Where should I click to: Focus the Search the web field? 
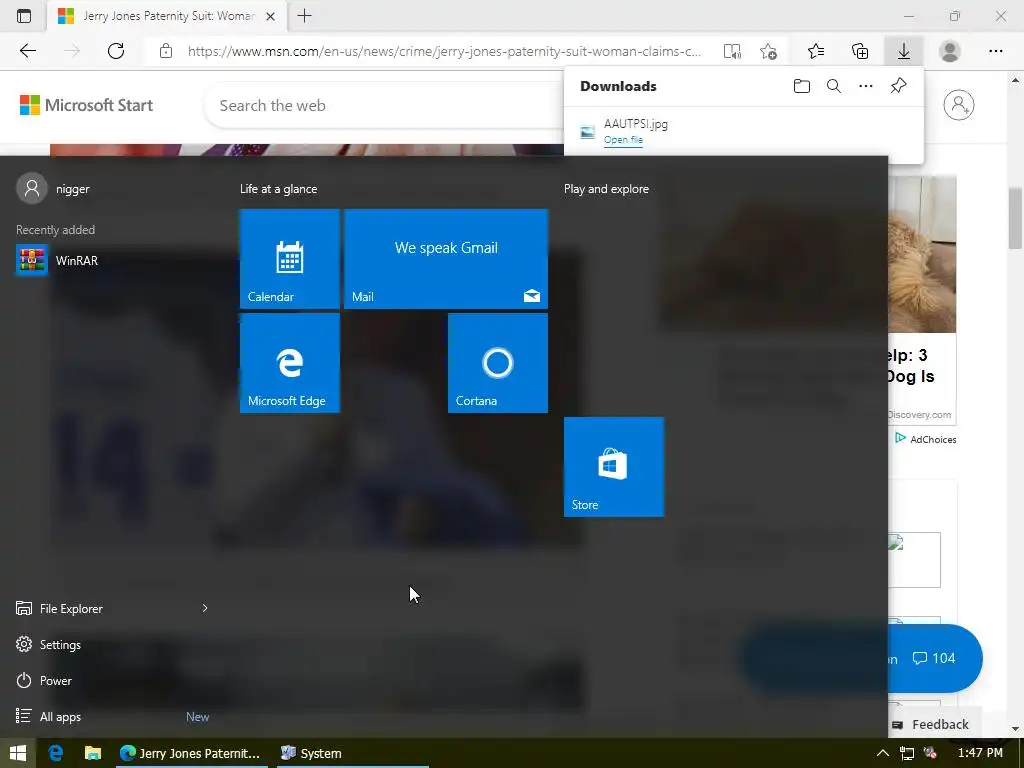385,105
